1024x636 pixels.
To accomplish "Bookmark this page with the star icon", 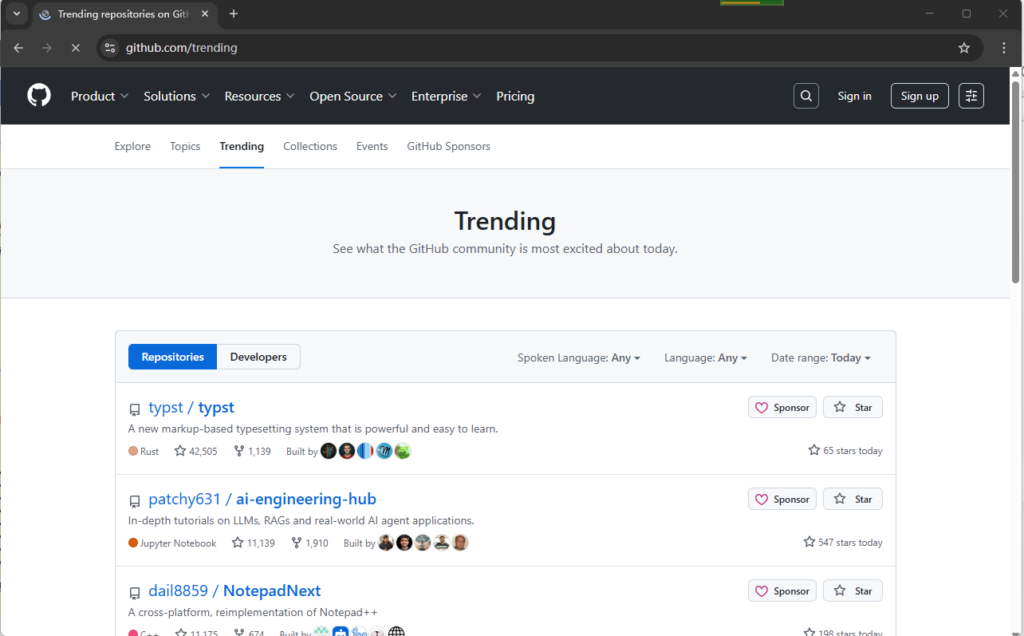I will pos(964,48).
